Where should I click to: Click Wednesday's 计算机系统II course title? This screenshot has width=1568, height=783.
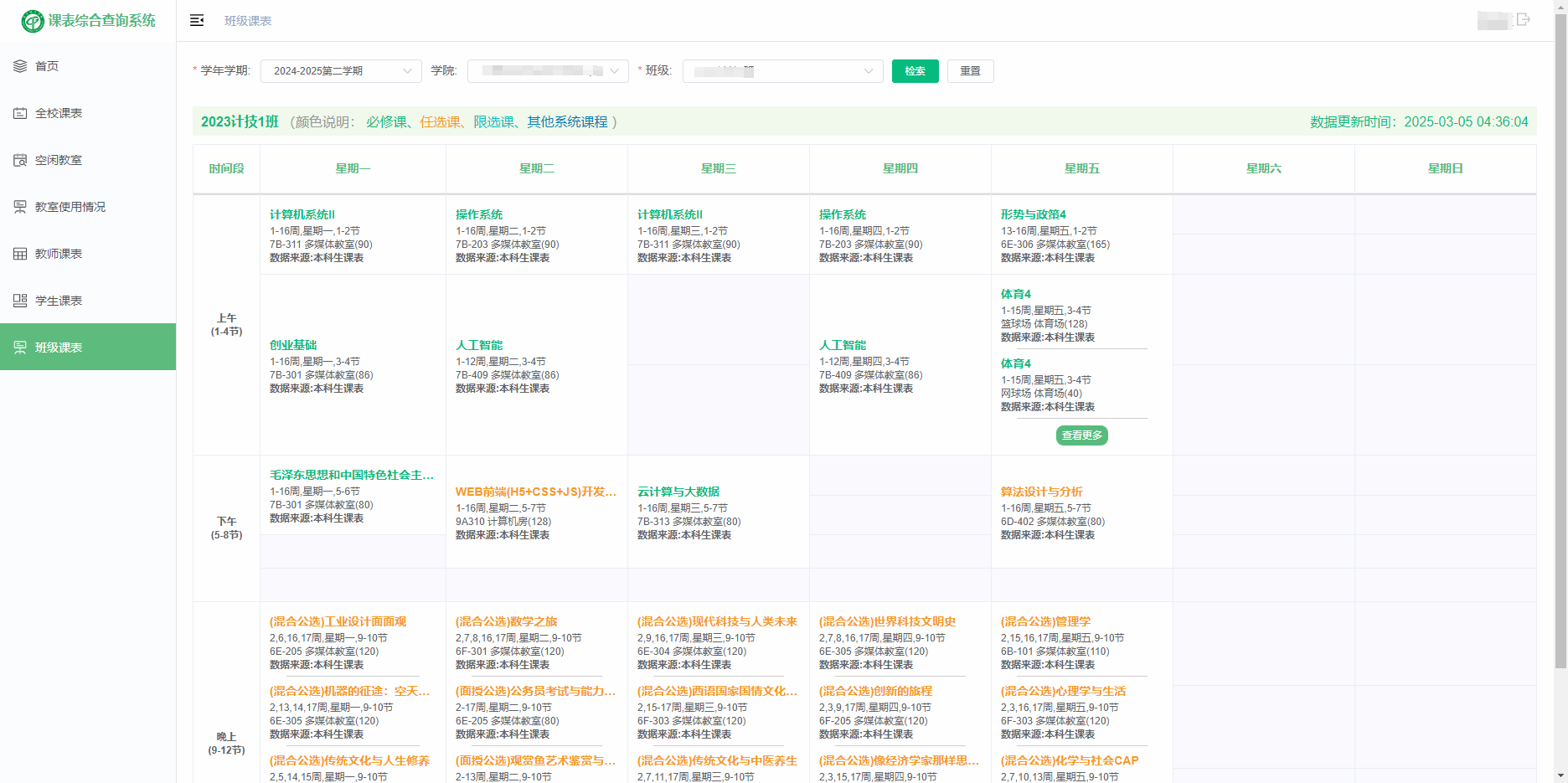click(670, 215)
